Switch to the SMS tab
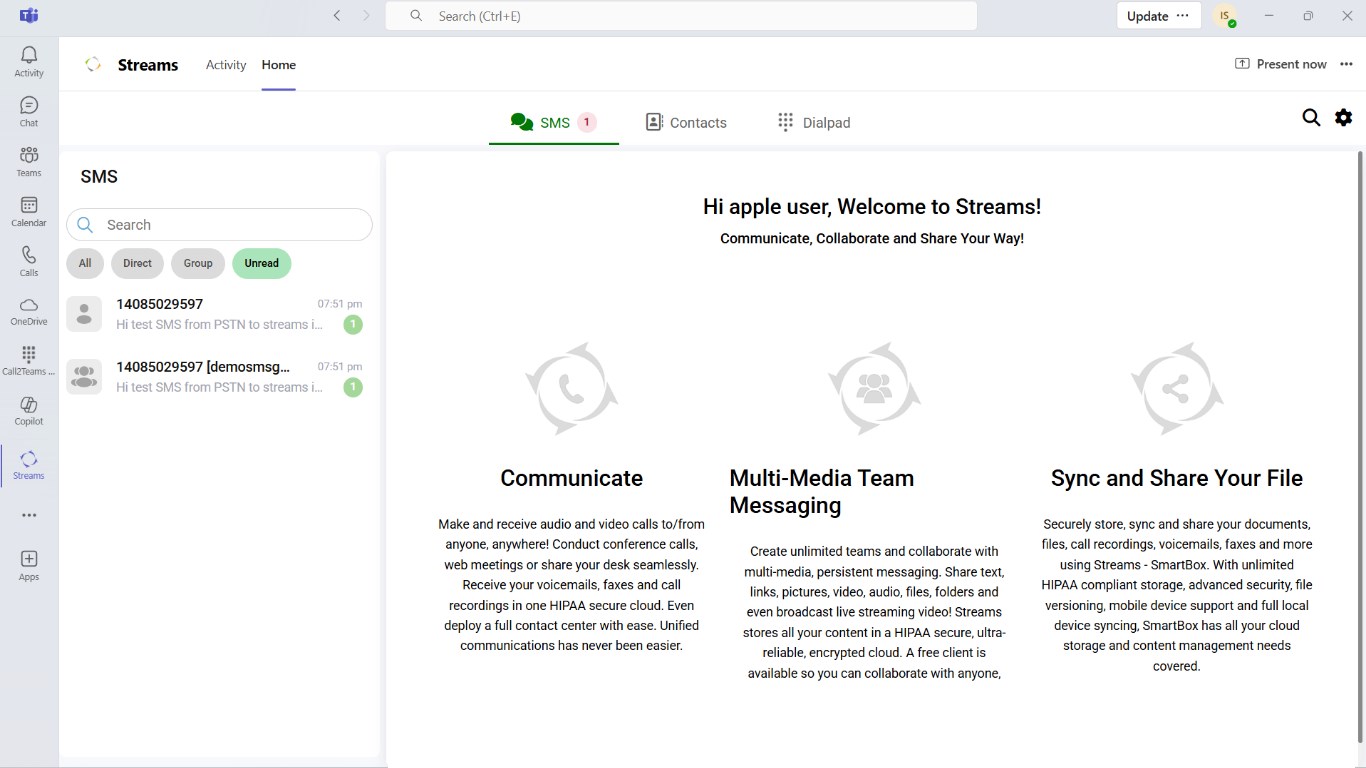The height and width of the screenshot is (768, 1366). pyautogui.click(x=554, y=123)
